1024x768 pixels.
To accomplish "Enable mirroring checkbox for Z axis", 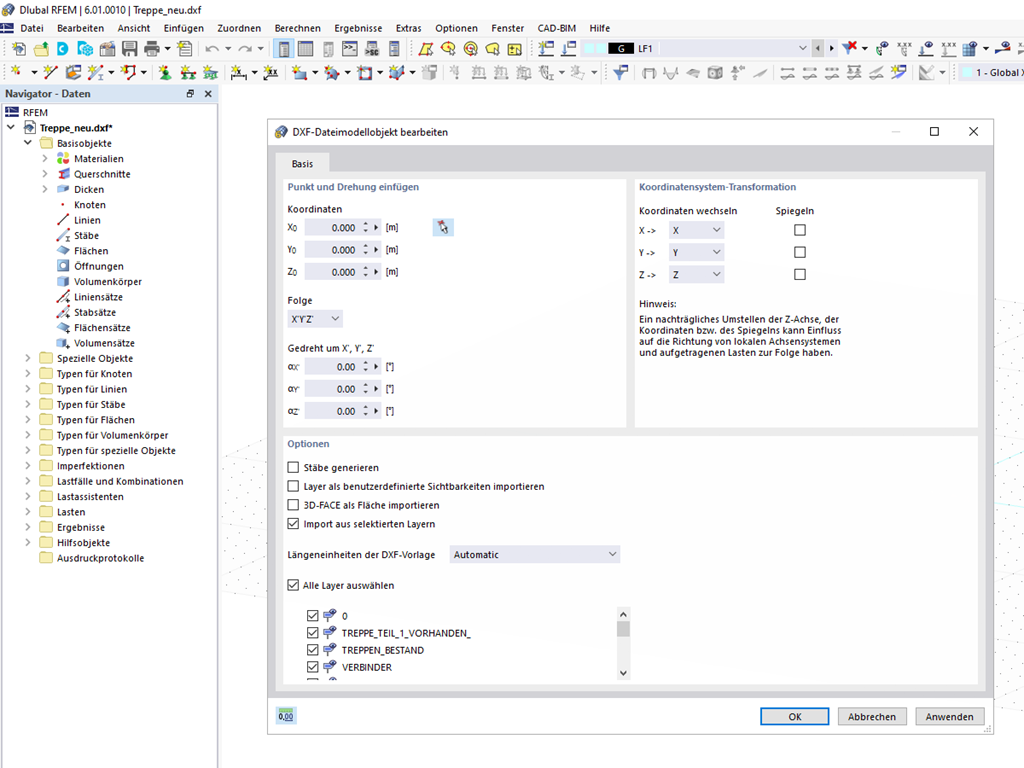I will (800, 274).
